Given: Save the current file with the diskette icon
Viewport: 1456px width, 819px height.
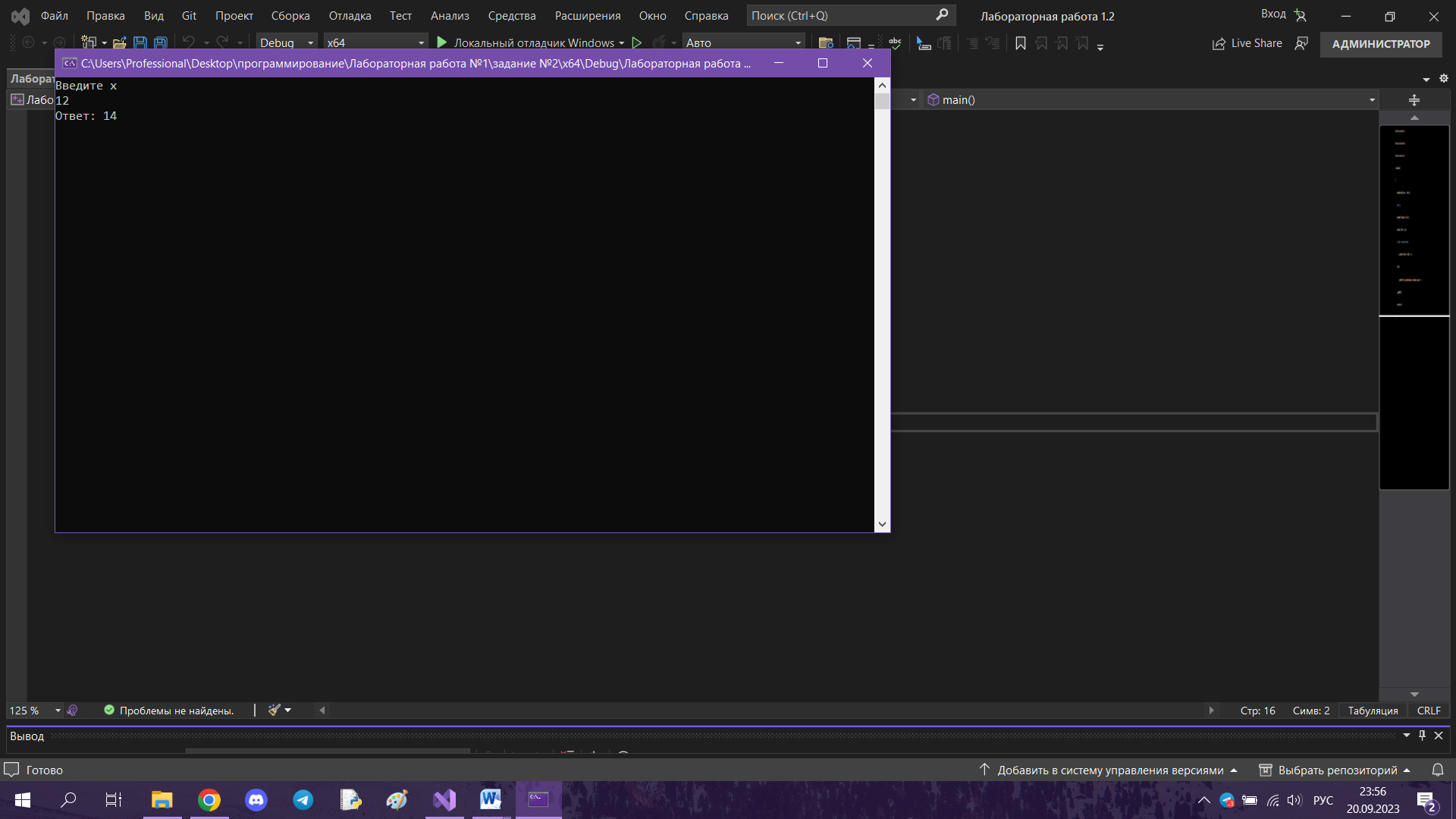Looking at the screenshot, I should click(140, 43).
